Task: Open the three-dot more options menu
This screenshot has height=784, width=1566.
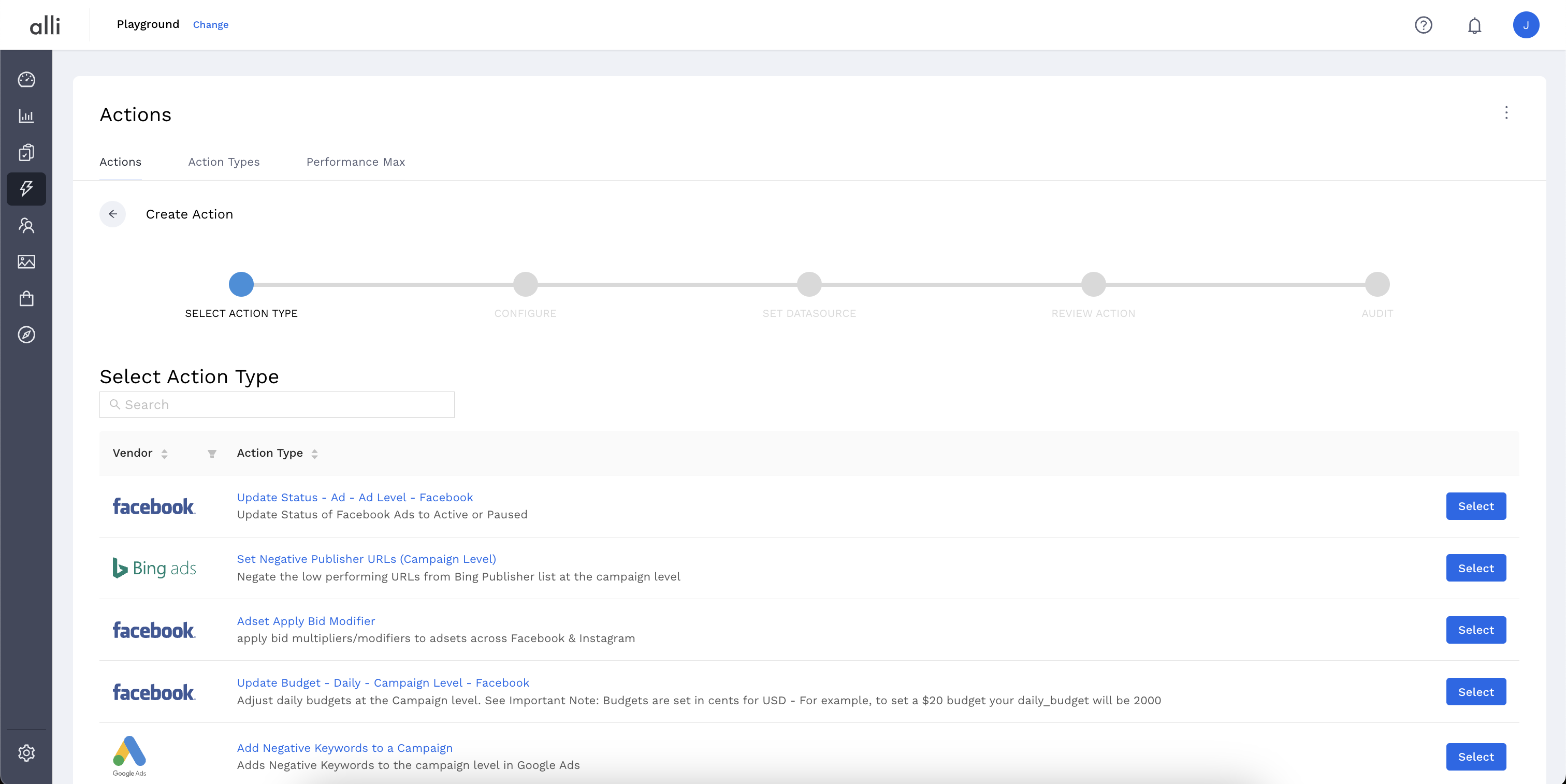Action: [x=1506, y=113]
